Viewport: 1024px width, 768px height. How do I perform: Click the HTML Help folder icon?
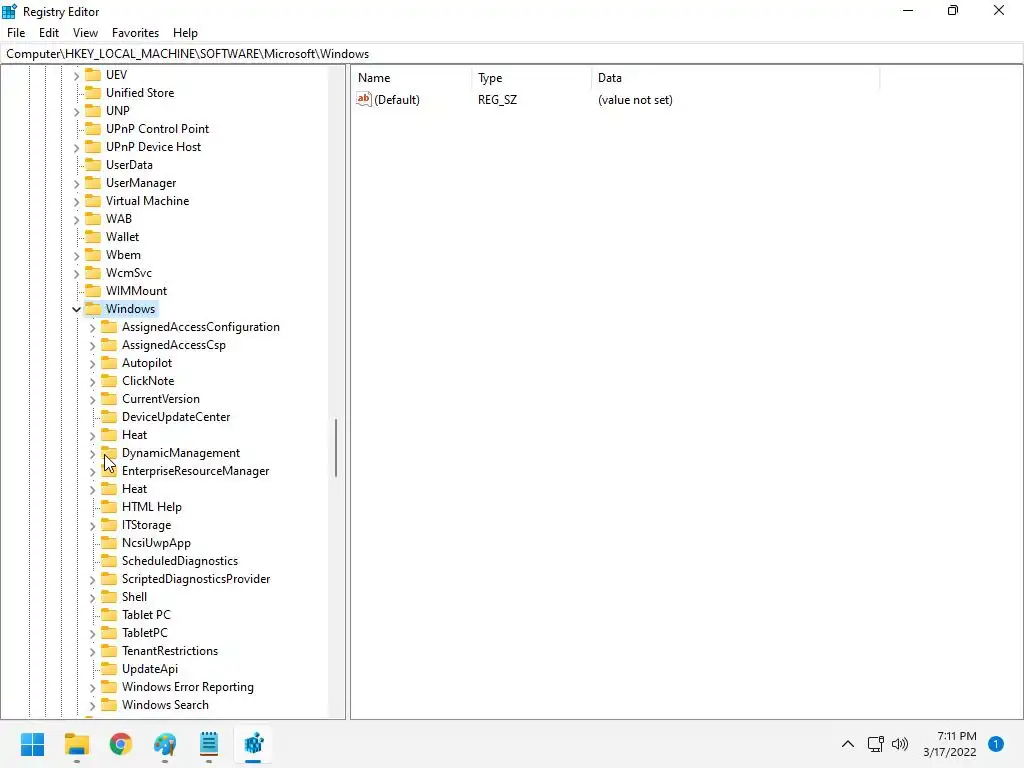click(x=109, y=507)
